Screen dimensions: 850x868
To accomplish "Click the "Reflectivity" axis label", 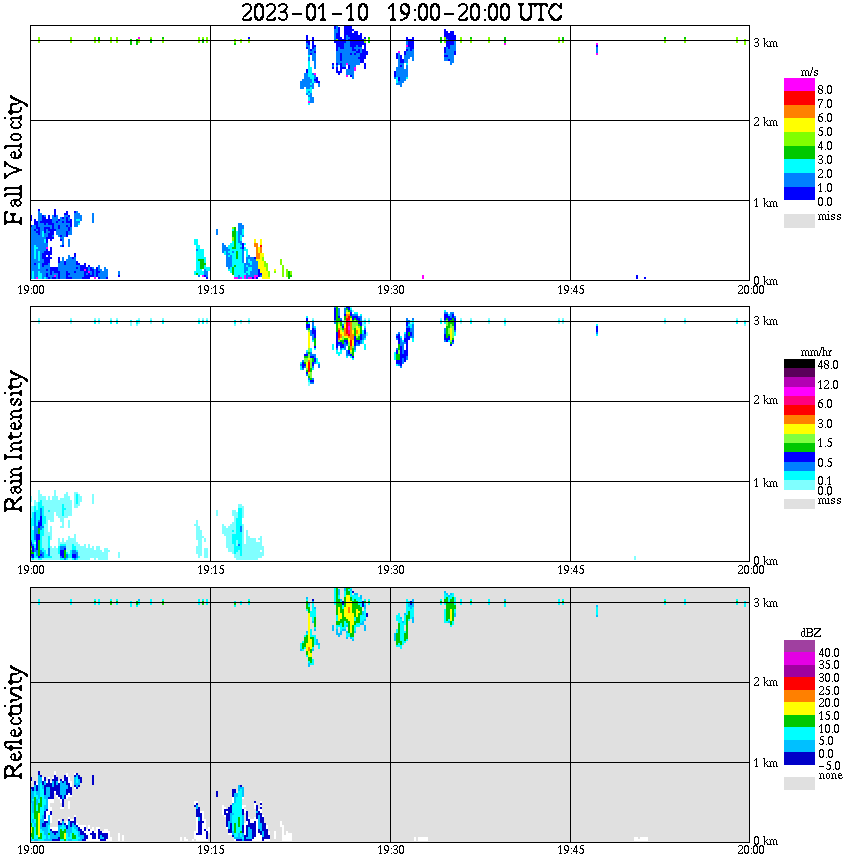I will pyautogui.click(x=14, y=722).
